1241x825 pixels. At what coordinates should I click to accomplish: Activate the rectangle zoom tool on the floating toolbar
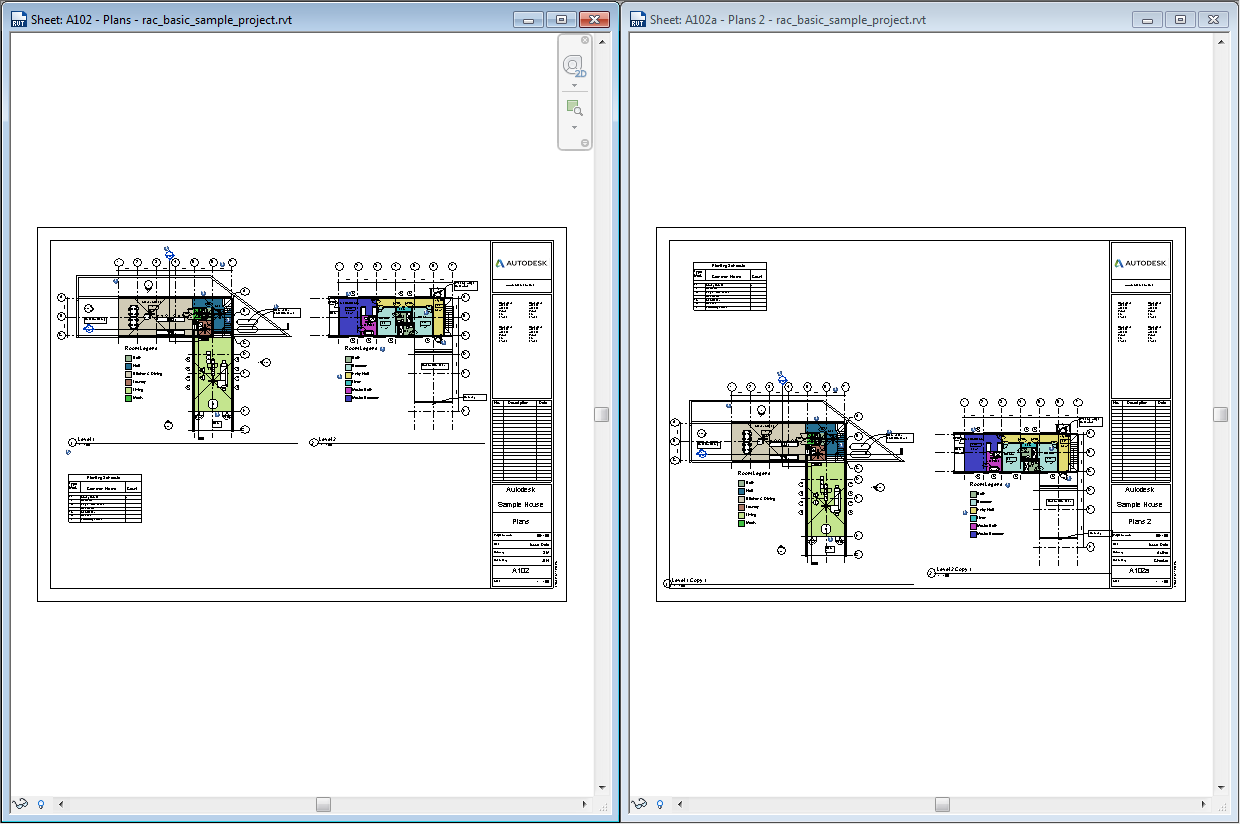(x=573, y=106)
